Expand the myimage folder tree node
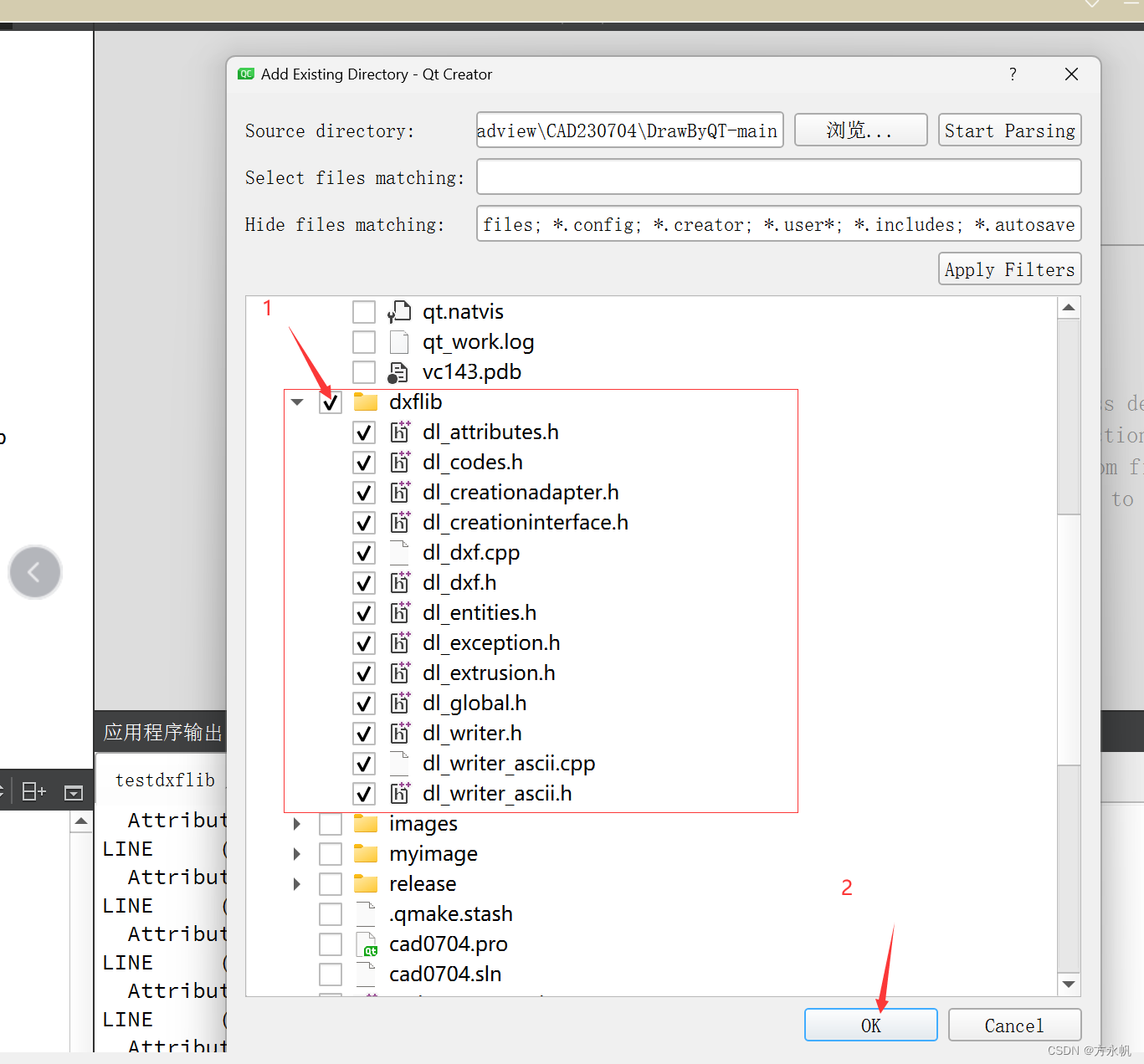1144x1064 pixels. pyautogui.click(x=297, y=854)
